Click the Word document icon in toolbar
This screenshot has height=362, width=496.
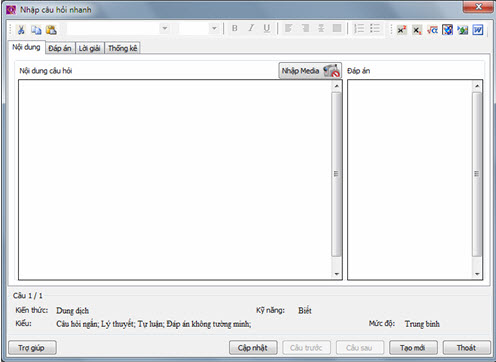(x=478, y=30)
